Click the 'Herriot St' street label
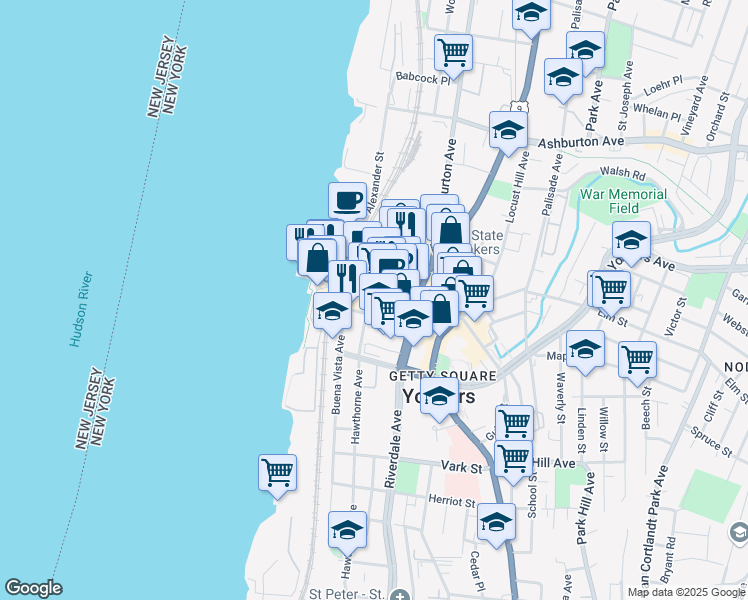The height and width of the screenshot is (600, 748). point(452,501)
